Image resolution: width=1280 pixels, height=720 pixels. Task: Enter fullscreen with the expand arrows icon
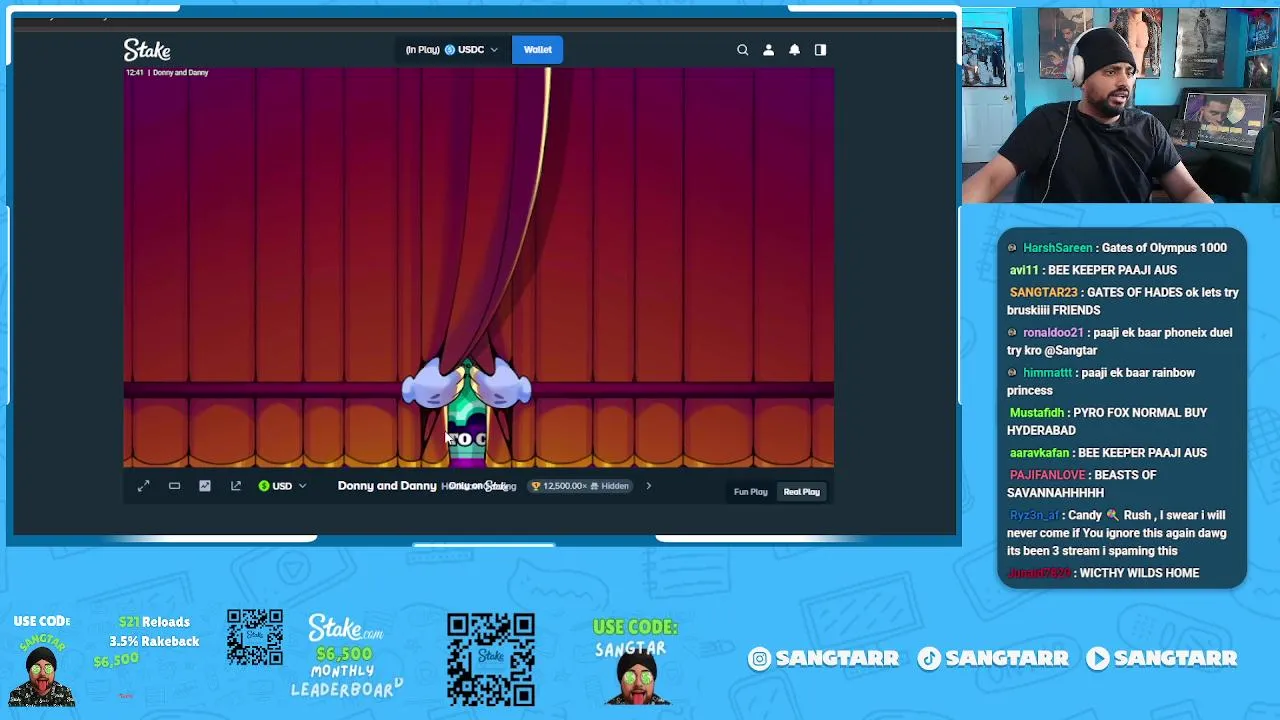pos(143,486)
